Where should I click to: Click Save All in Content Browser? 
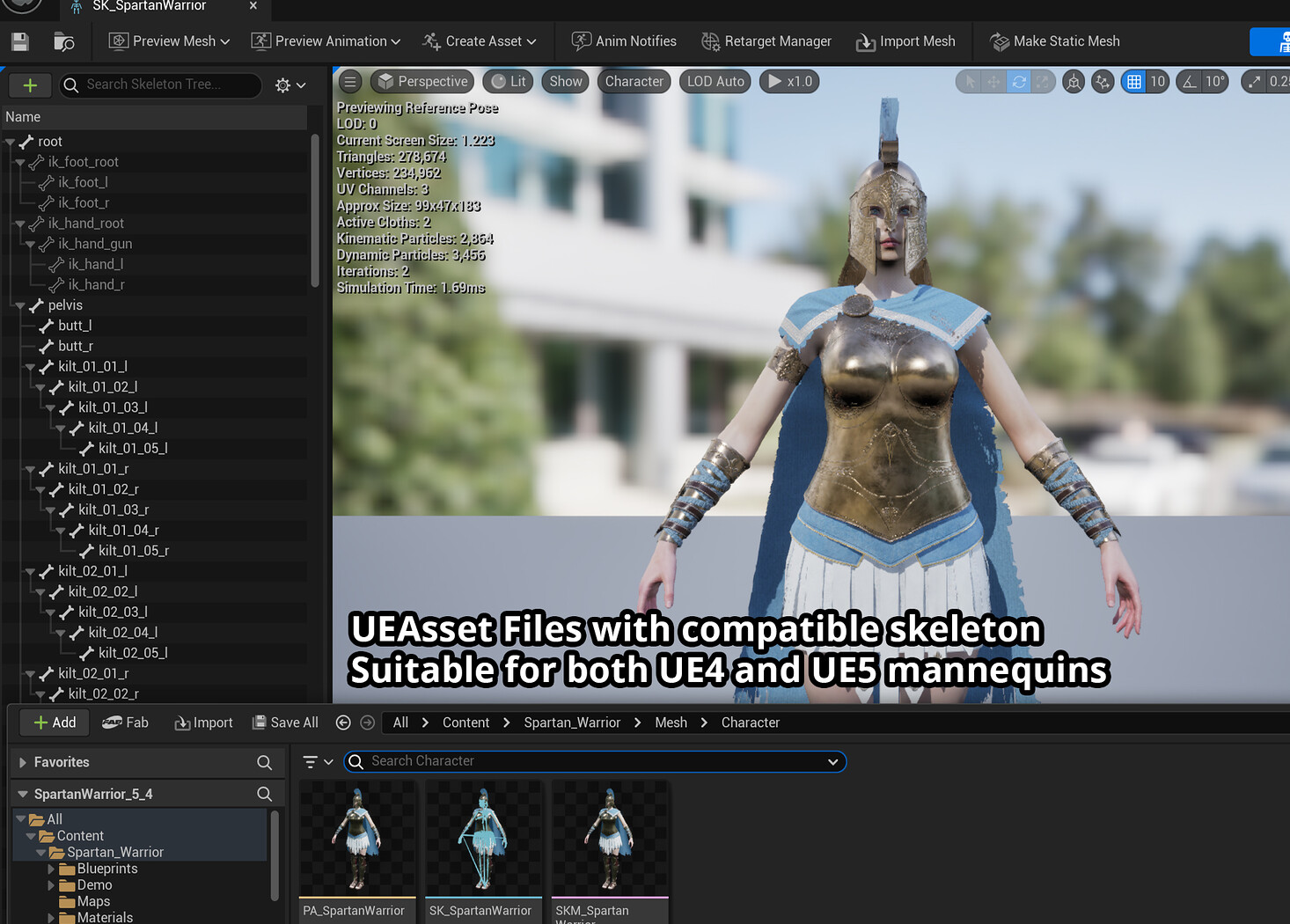[x=285, y=722]
